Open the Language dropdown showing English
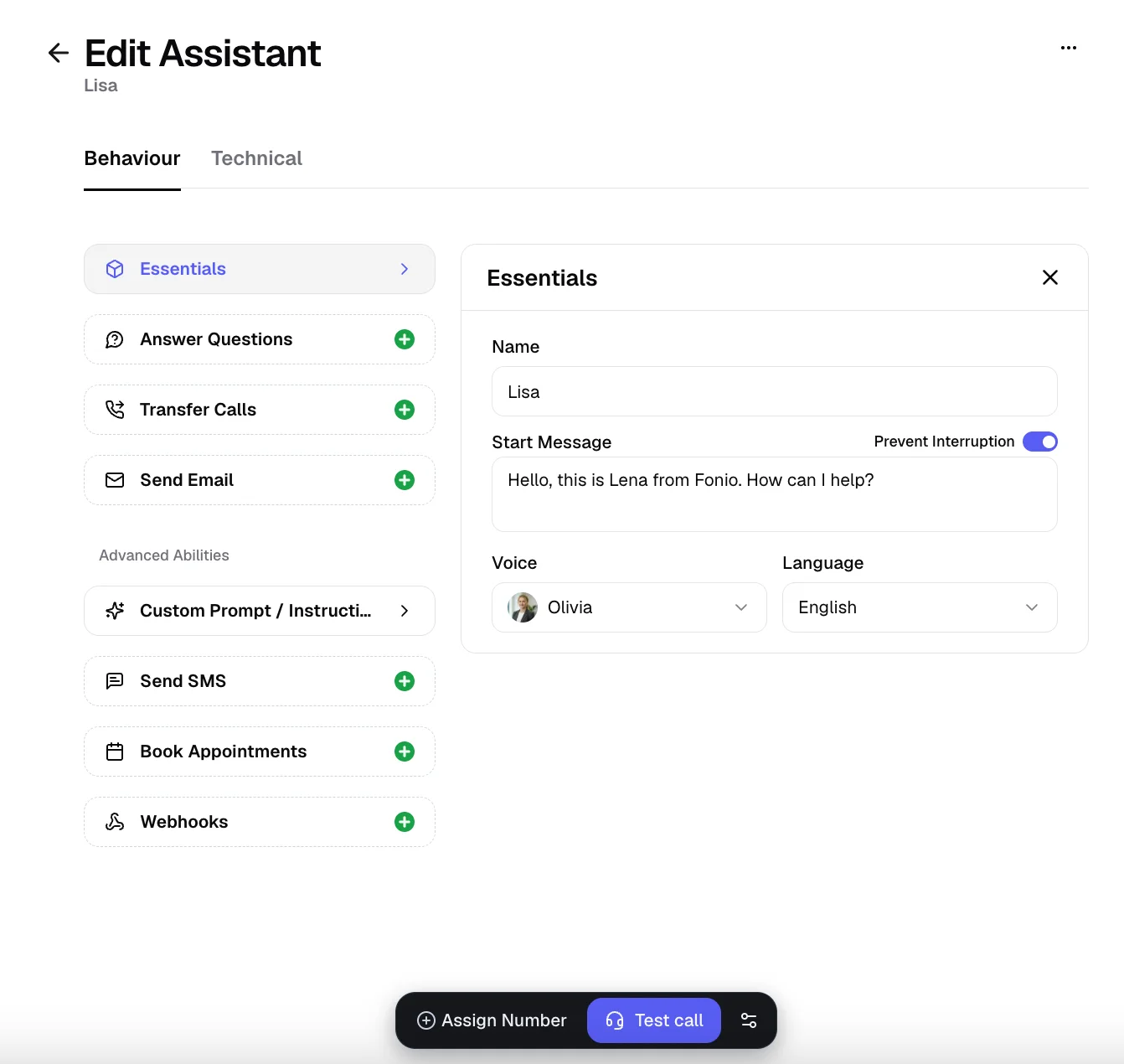 (x=920, y=607)
